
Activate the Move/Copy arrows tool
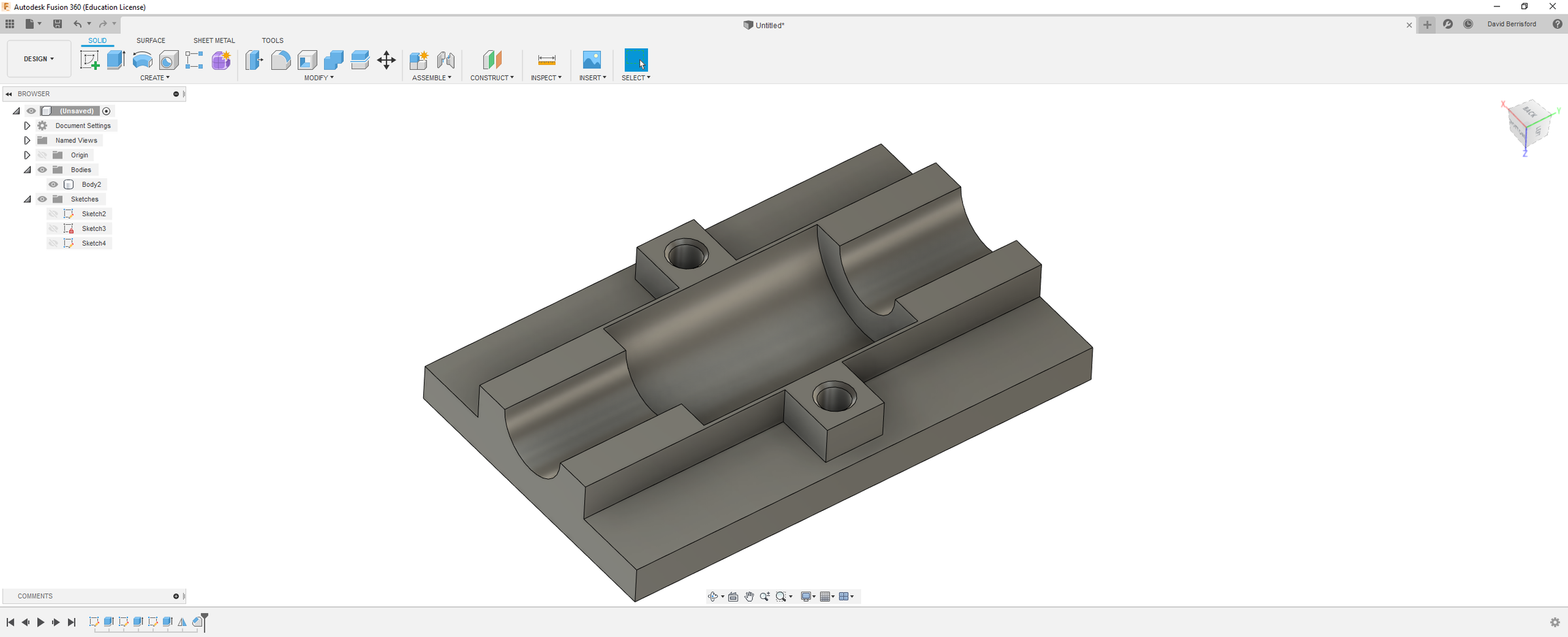(386, 60)
